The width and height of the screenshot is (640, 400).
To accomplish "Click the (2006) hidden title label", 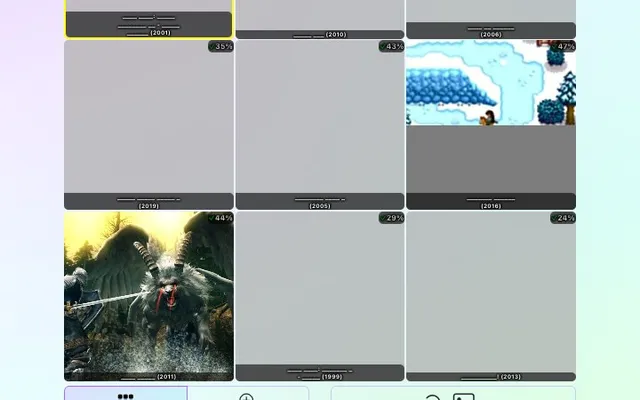I will pos(491,31).
